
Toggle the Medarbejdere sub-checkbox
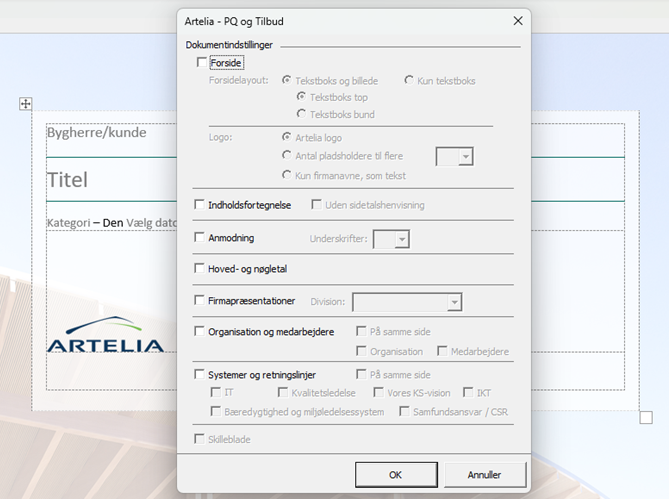(x=442, y=351)
